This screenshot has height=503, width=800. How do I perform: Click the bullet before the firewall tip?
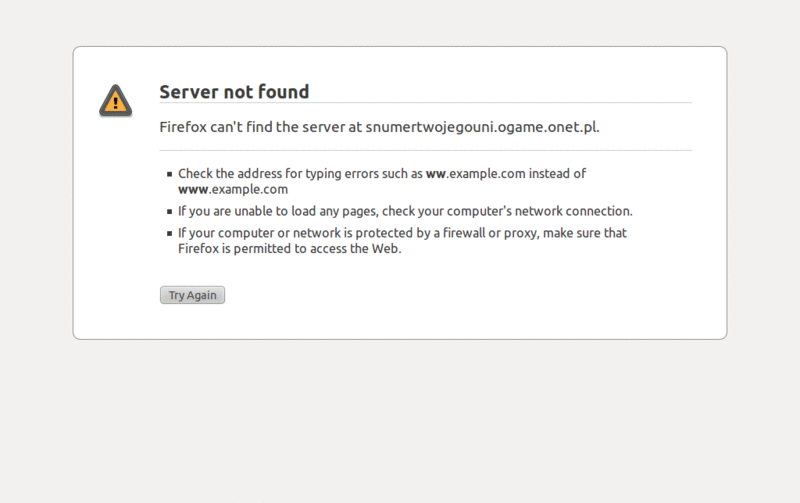point(170,233)
